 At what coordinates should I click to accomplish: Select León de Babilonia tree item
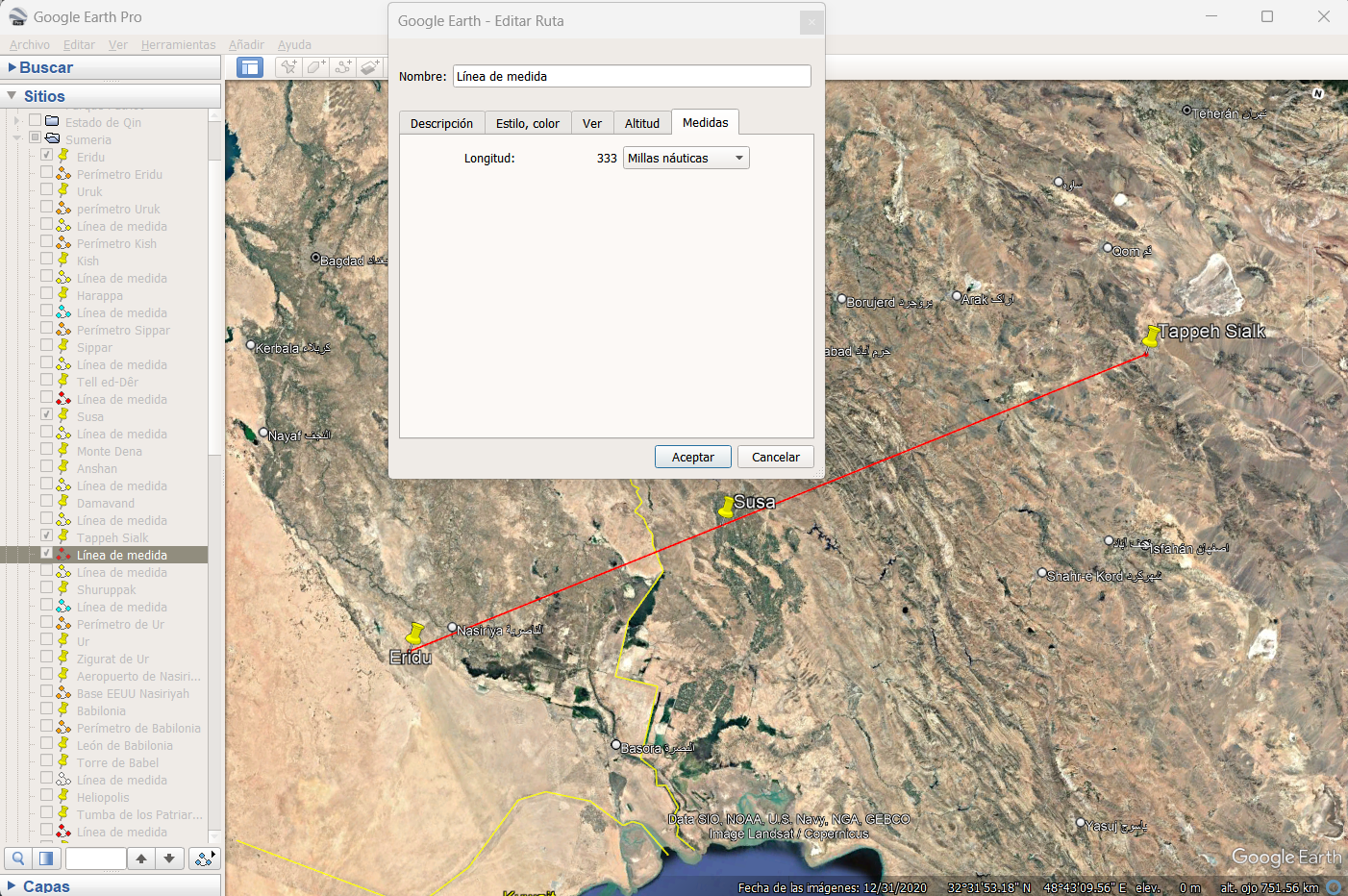(125, 745)
